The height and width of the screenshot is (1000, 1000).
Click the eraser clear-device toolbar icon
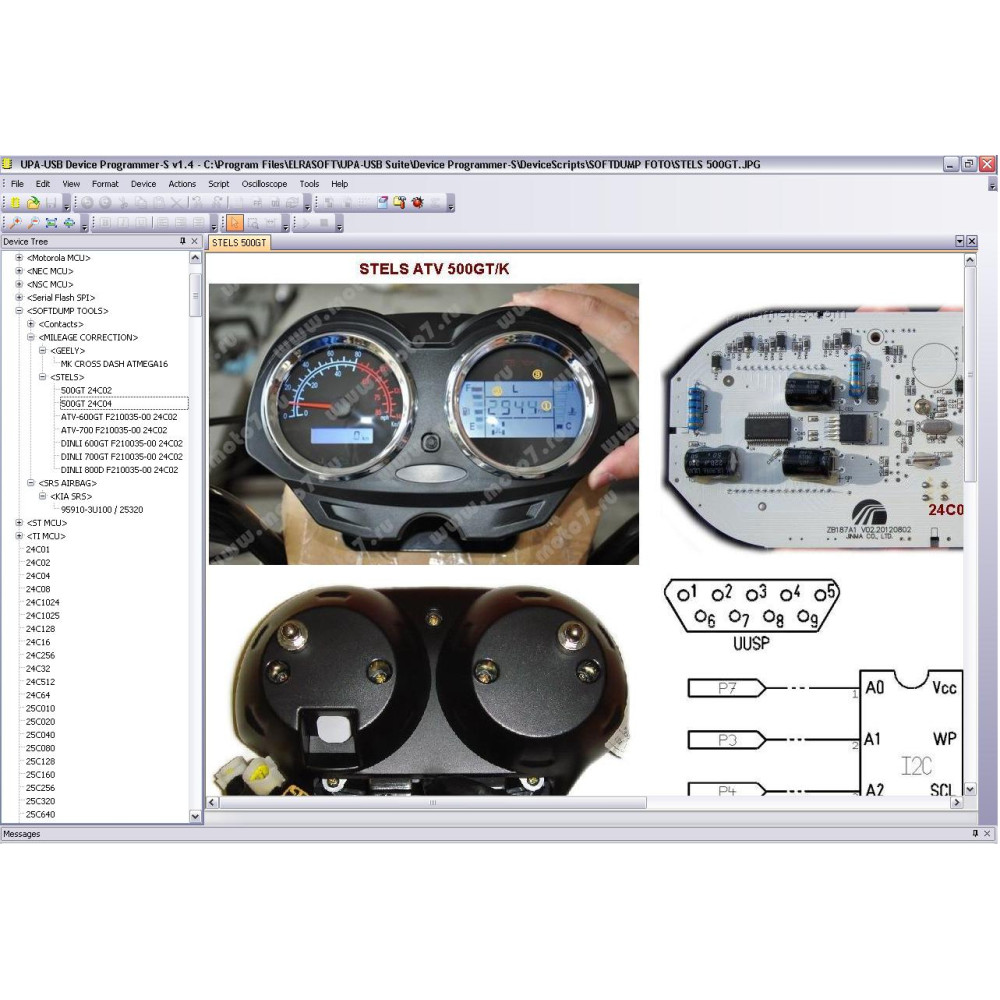click(383, 203)
